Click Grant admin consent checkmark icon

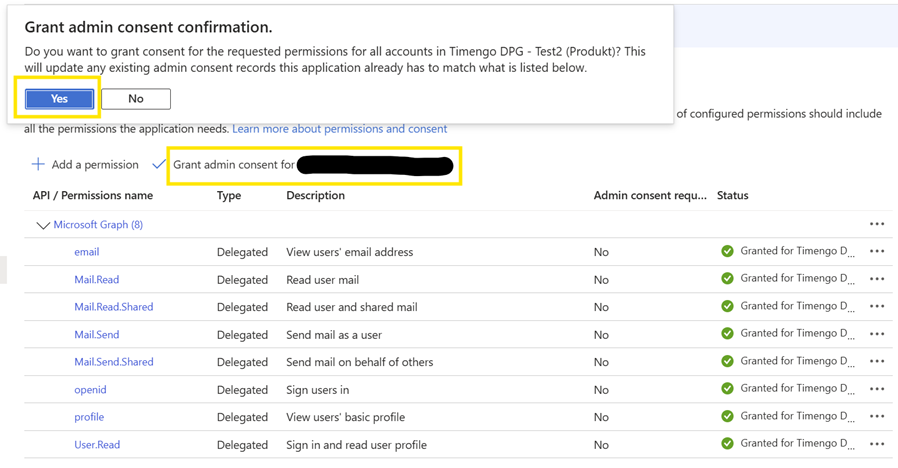click(x=159, y=164)
